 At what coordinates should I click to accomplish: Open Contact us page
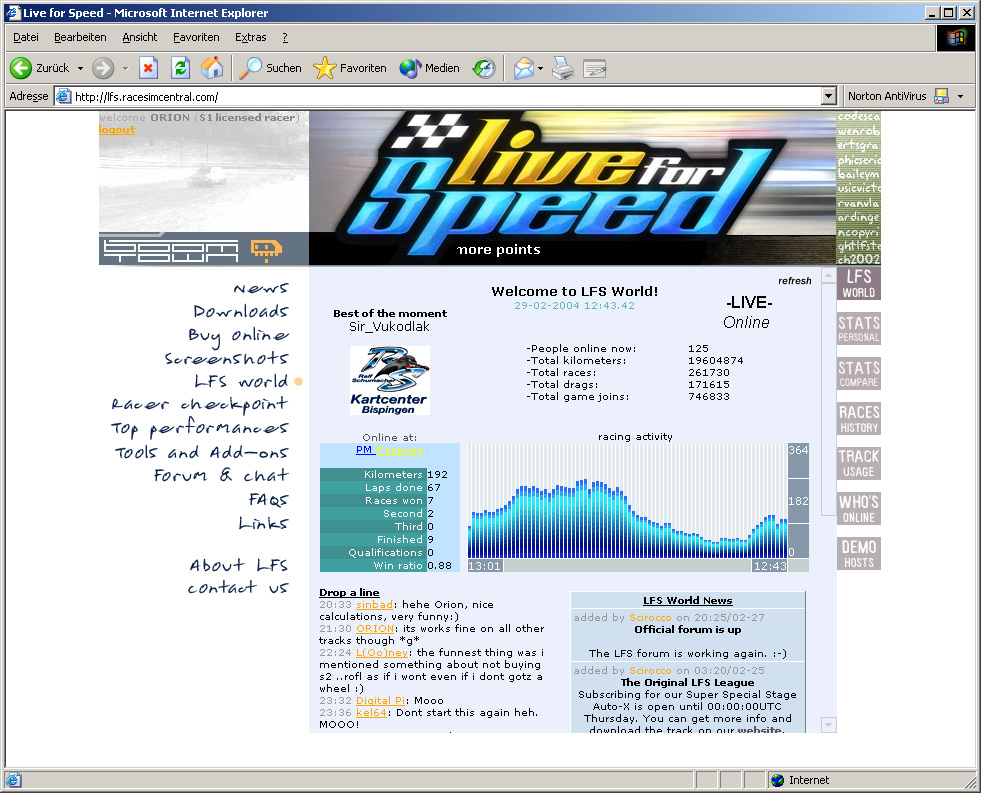(x=238, y=588)
